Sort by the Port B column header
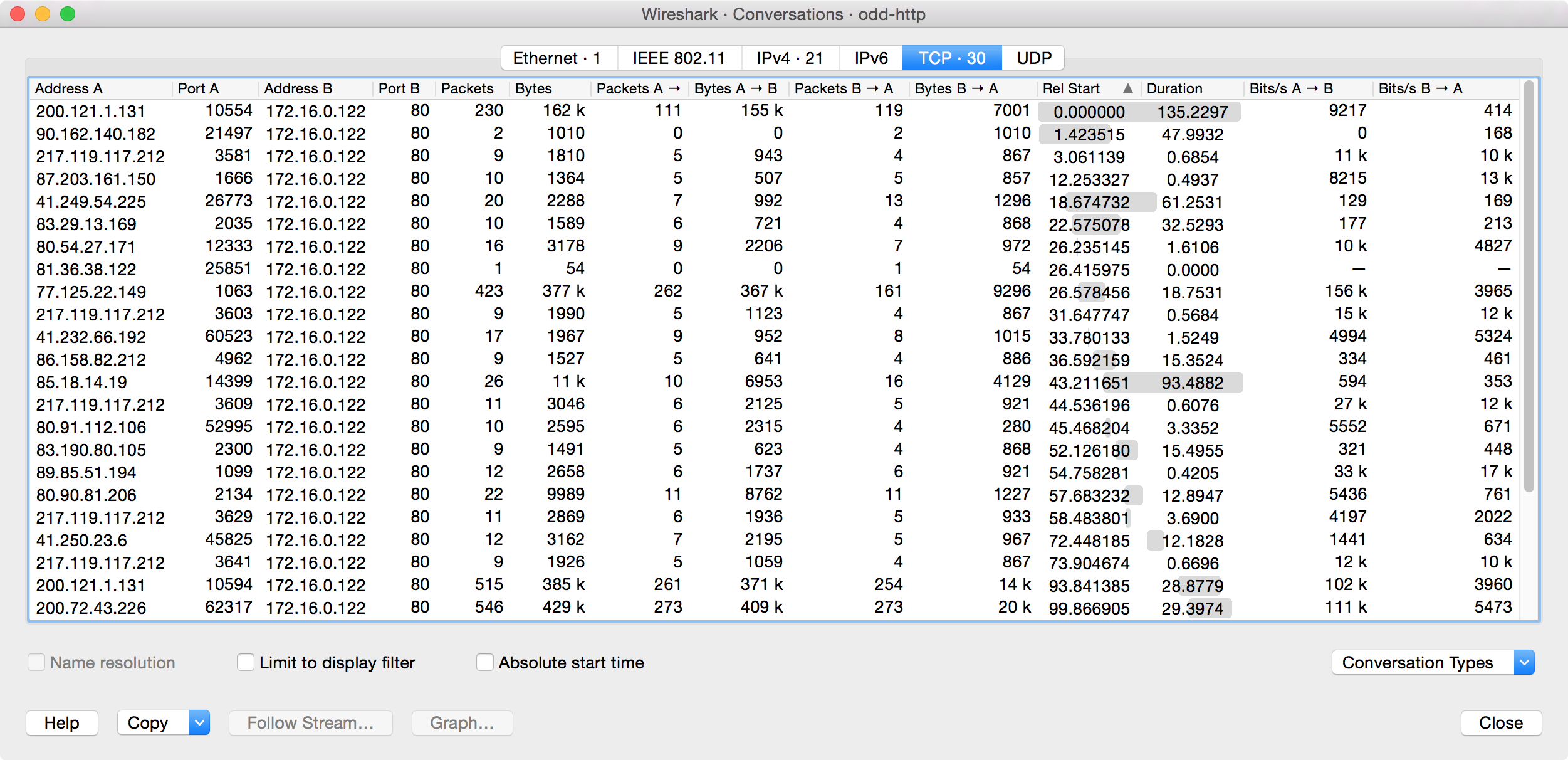Screen dimensions: 1568x760 pos(404,88)
